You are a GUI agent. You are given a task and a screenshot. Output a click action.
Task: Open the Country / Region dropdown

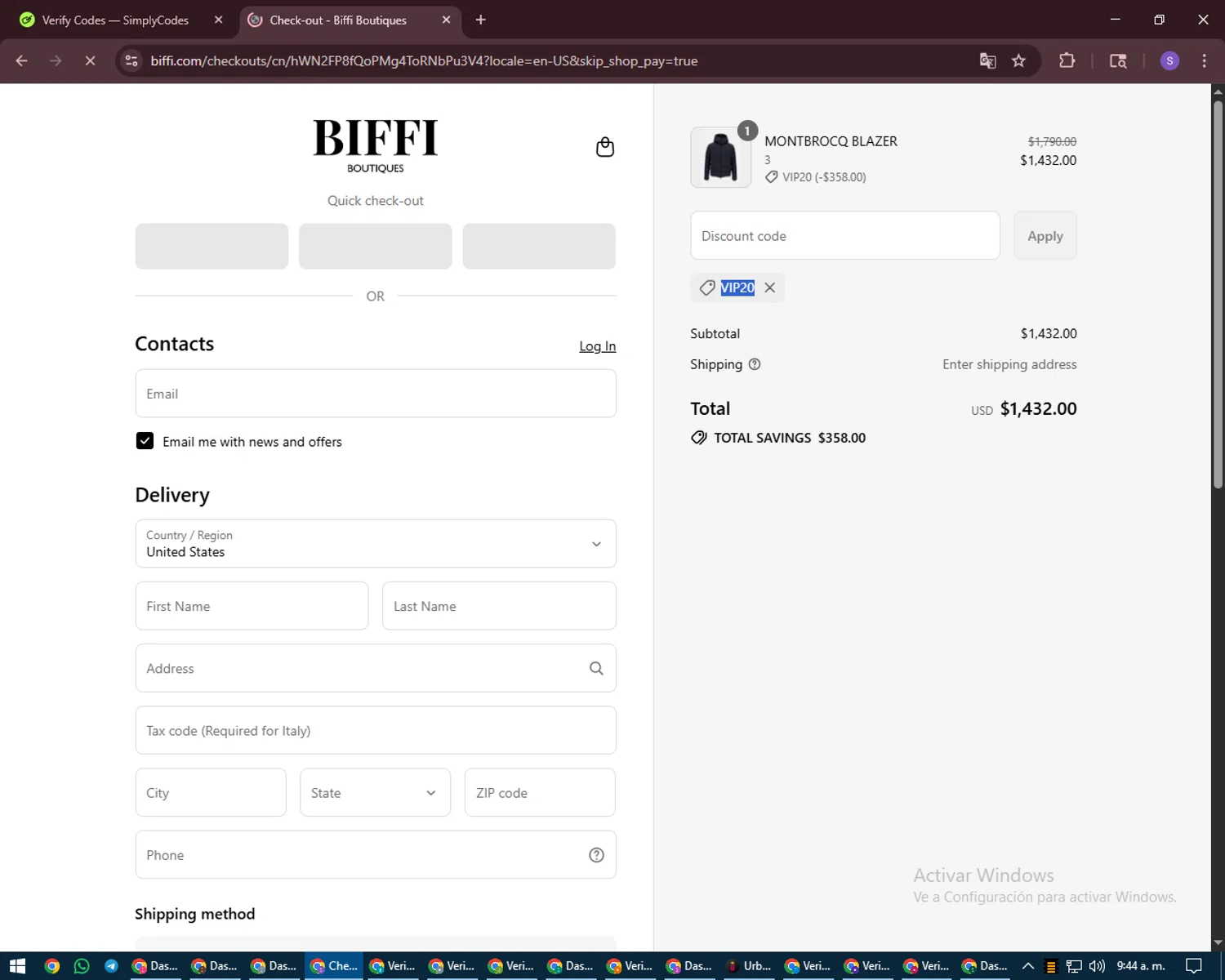tap(376, 544)
